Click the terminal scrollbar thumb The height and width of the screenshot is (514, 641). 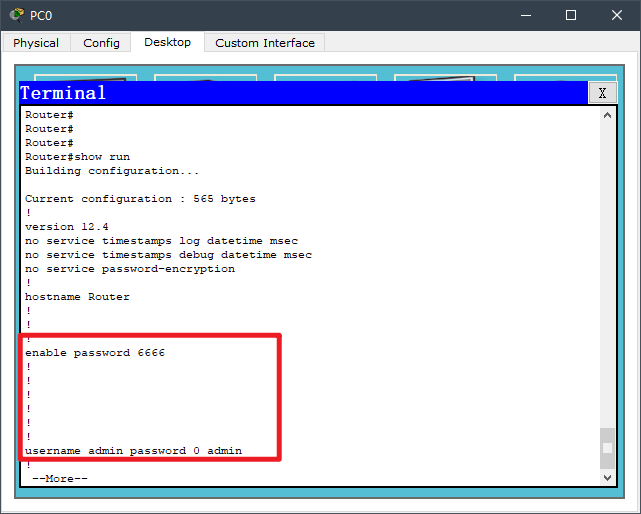607,447
